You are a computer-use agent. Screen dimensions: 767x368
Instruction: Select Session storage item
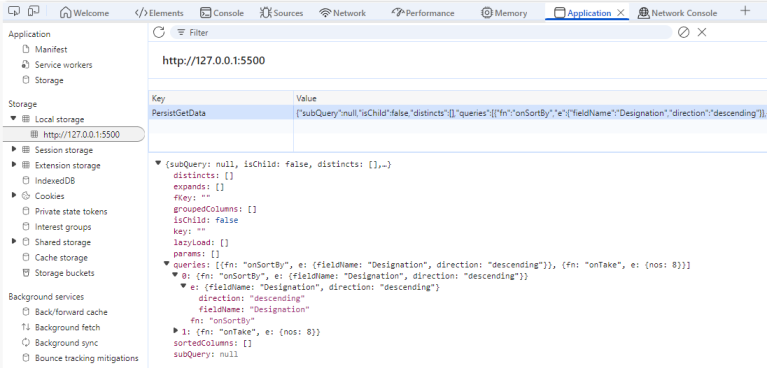(x=64, y=150)
